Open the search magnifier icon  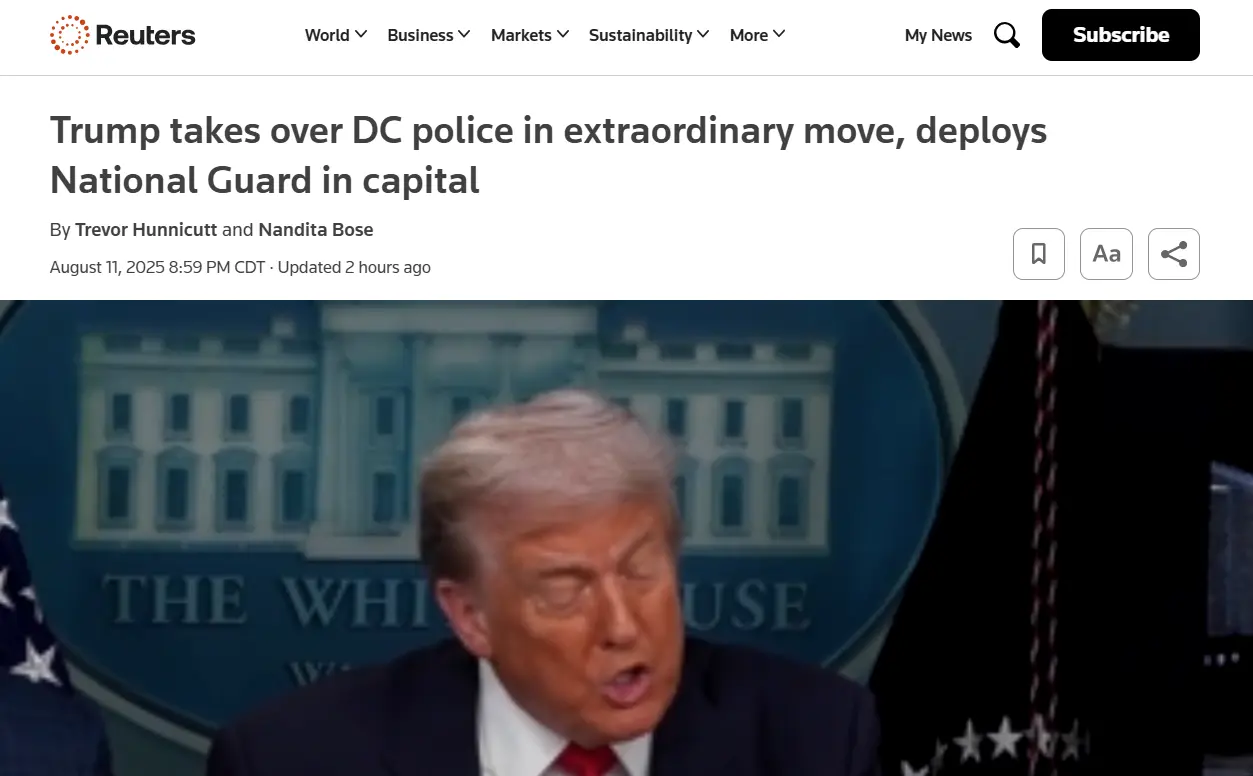pos(1007,35)
